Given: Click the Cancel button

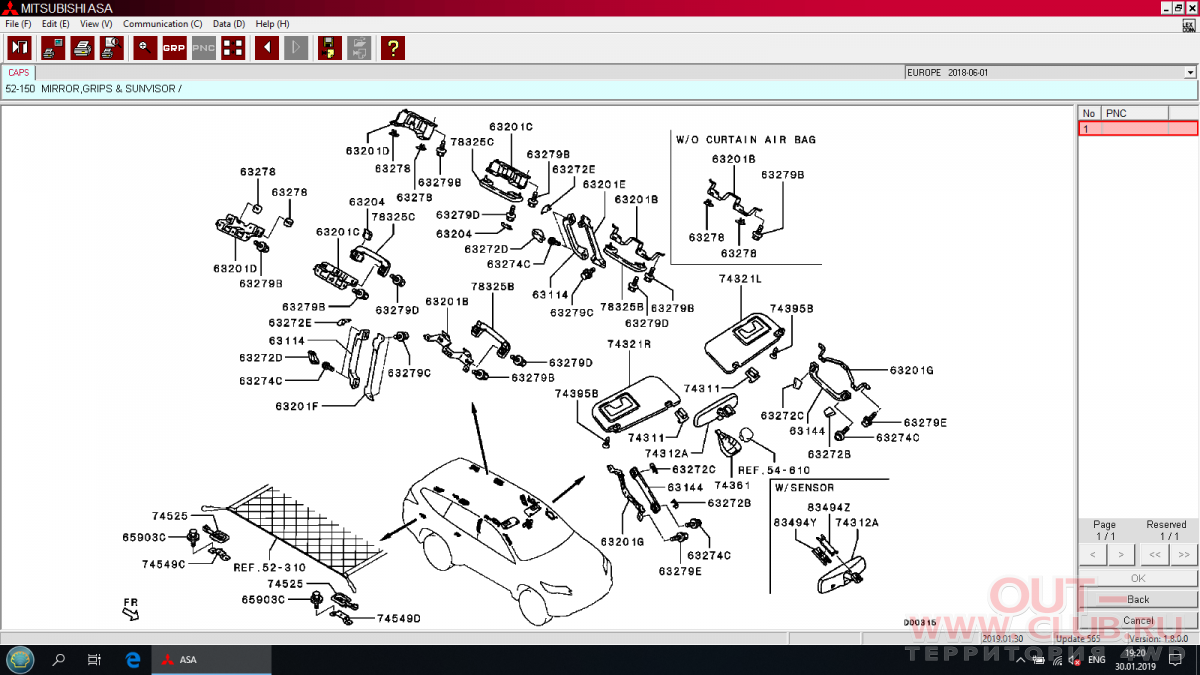Looking at the screenshot, I should (1138, 620).
